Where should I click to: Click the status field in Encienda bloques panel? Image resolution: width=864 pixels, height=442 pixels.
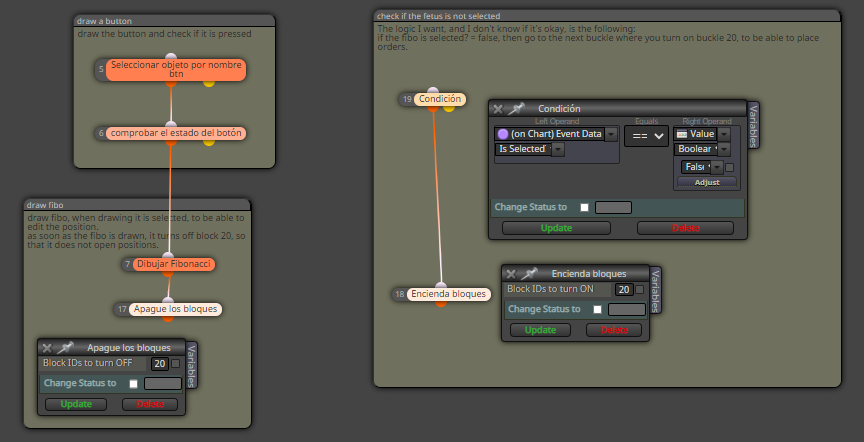[627, 310]
